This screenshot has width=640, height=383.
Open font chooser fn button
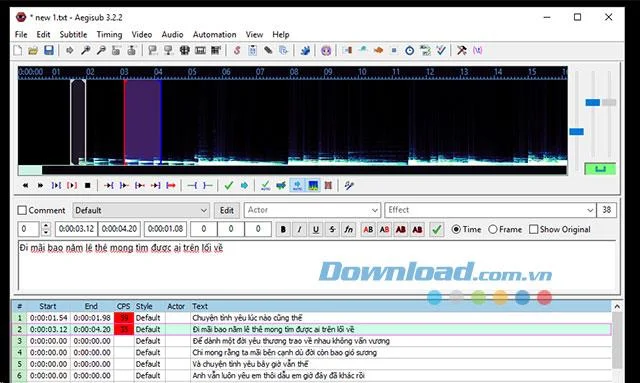tap(348, 229)
